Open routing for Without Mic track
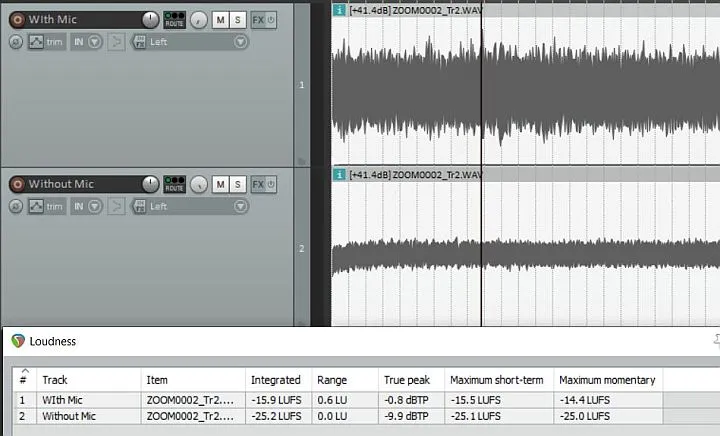This screenshot has width=720, height=436. [174, 184]
